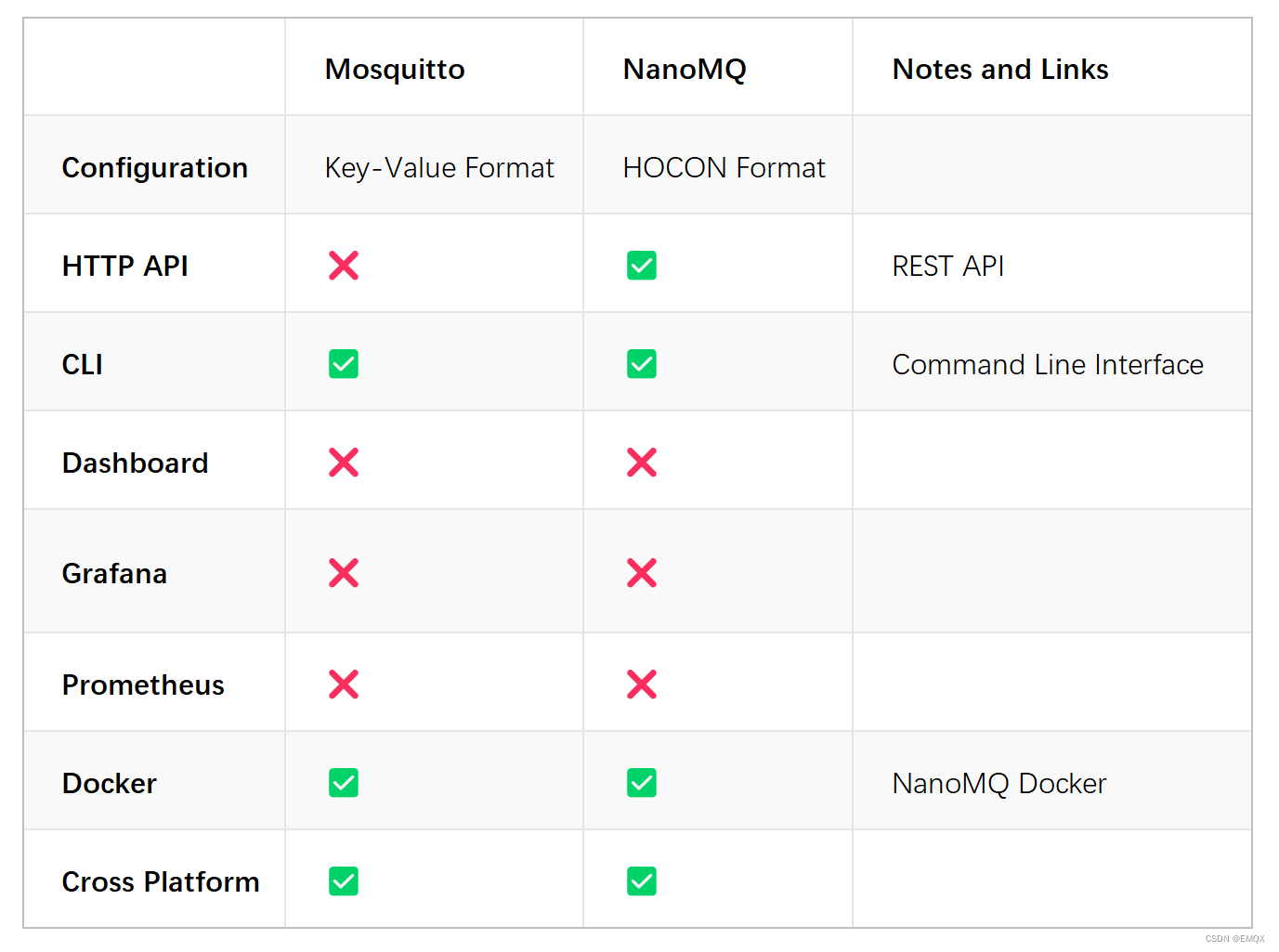
Task: Open the REST API link
Action: (x=948, y=267)
